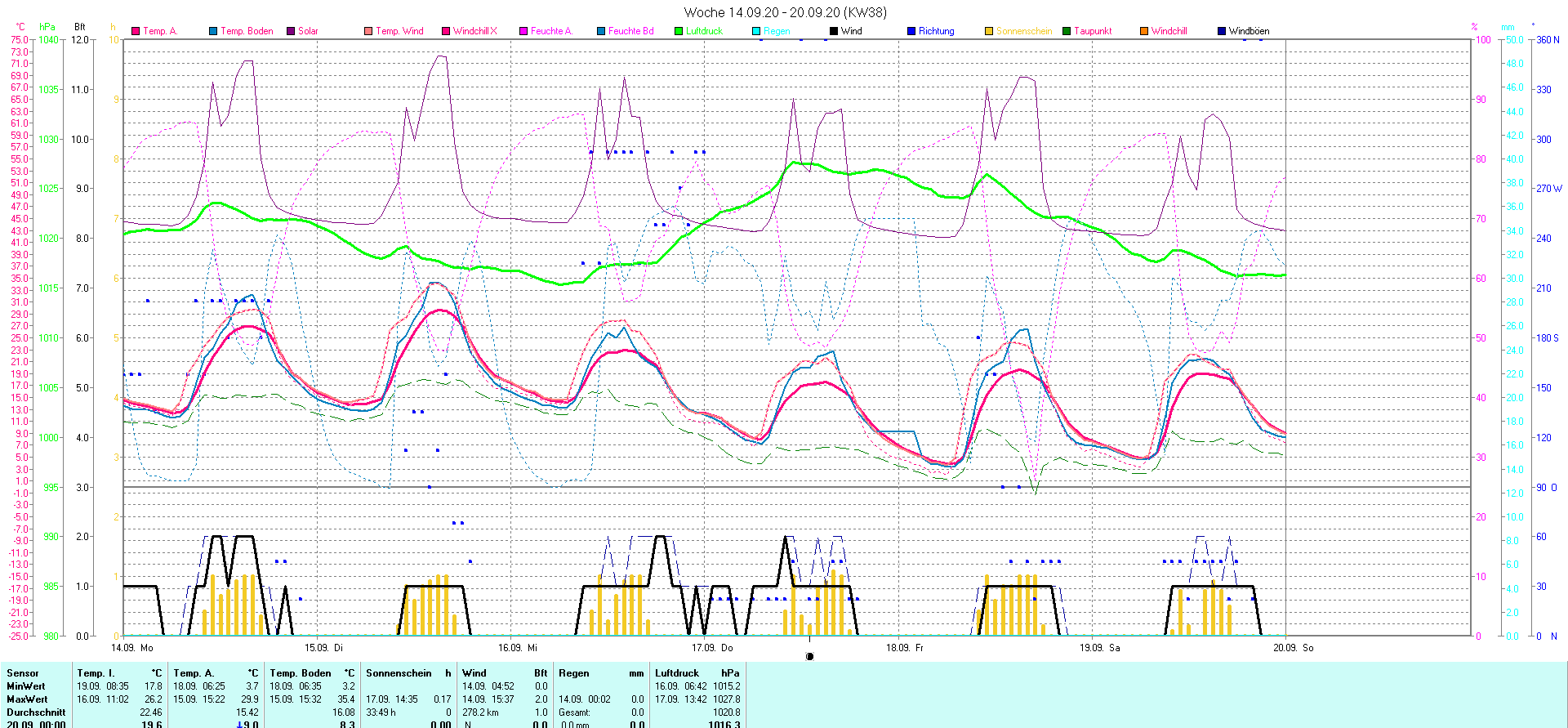Click the Feuchte Bd legend label

click(x=630, y=31)
